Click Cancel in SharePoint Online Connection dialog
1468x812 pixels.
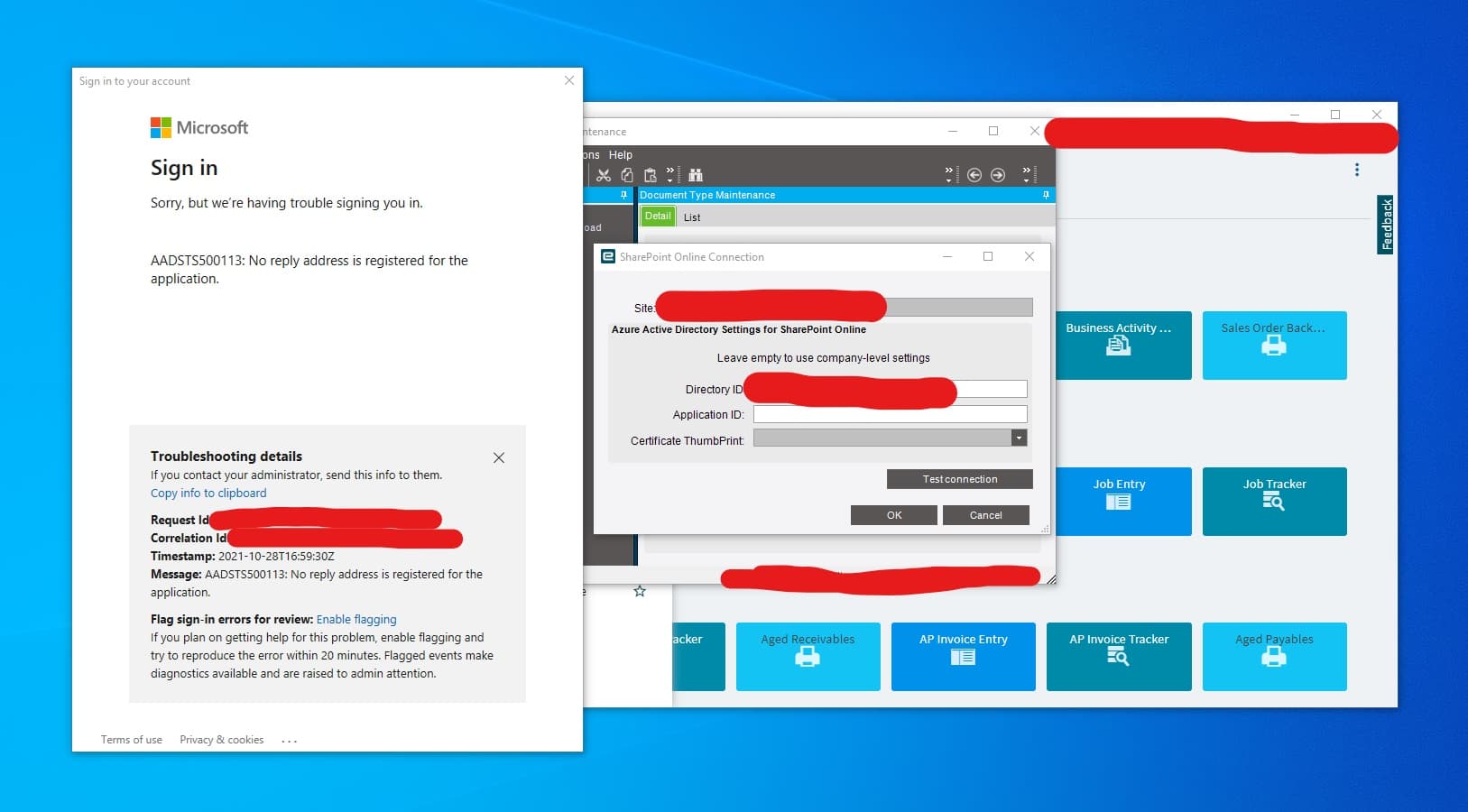pos(985,515)
